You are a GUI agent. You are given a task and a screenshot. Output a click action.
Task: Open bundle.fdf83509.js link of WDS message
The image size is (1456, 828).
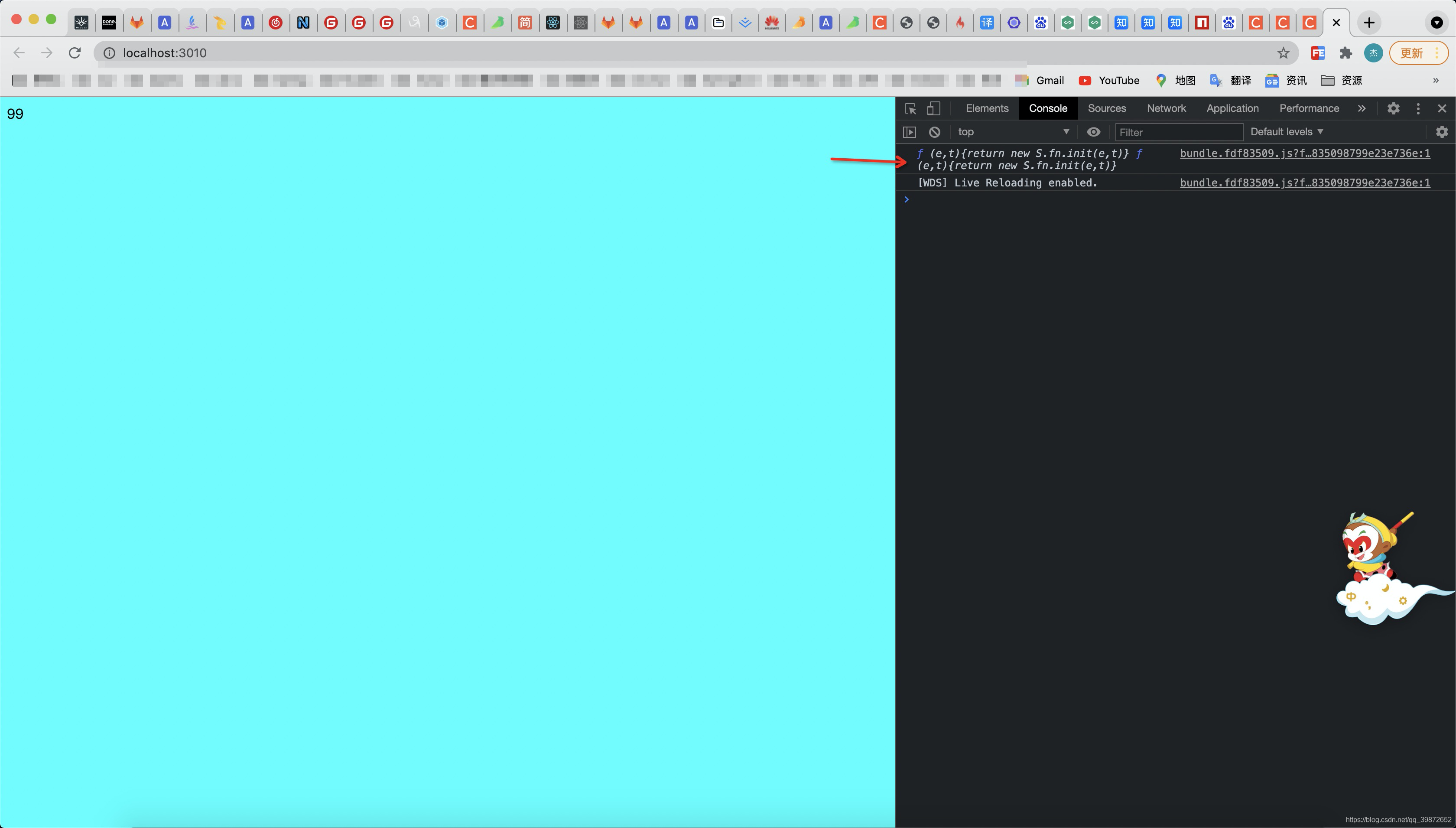tap(1305, 183)
